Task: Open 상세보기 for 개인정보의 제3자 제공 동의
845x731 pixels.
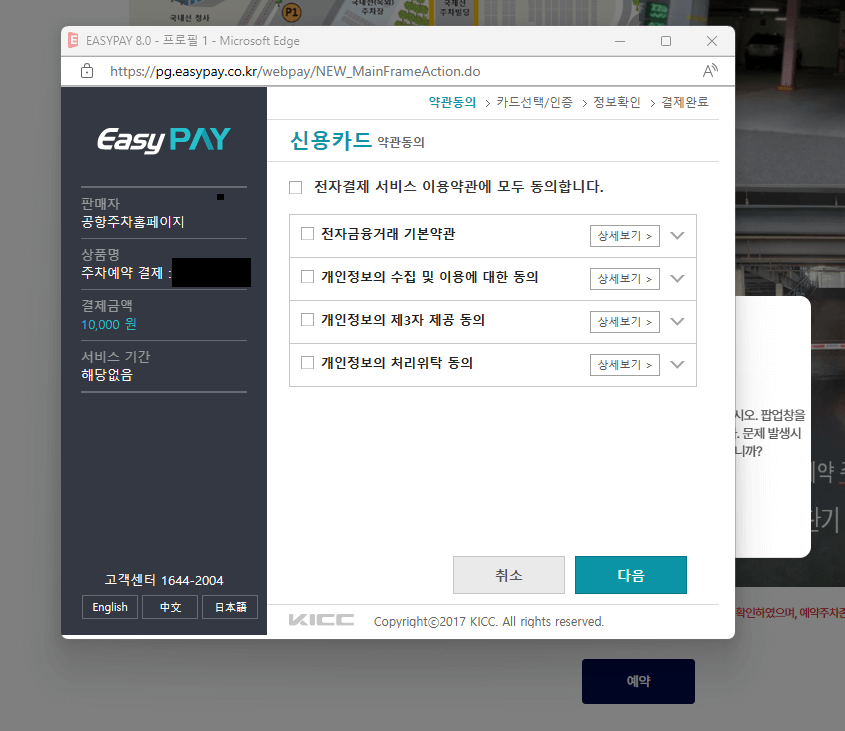Action: pyautogui.click(x=625, y=322)
